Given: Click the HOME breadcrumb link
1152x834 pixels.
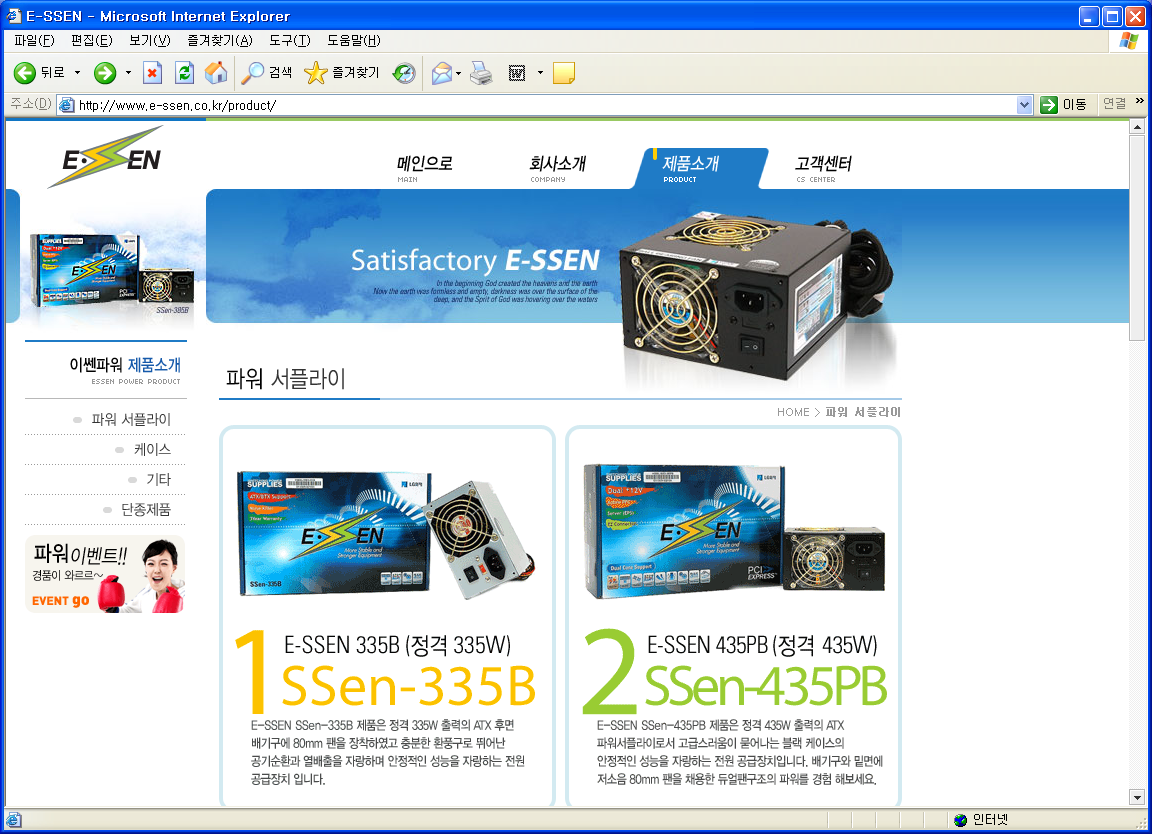Looking at the screenshot, I should click(x=793, y=412).
